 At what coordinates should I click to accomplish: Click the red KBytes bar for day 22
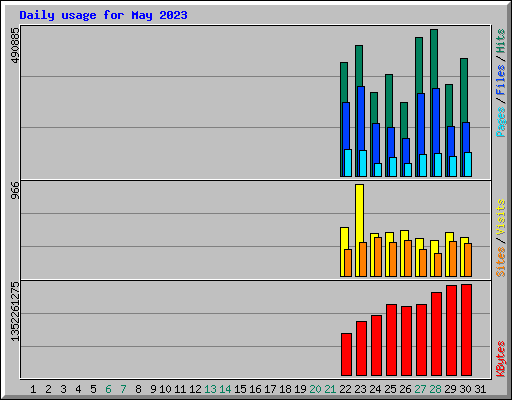pos(346,354)
